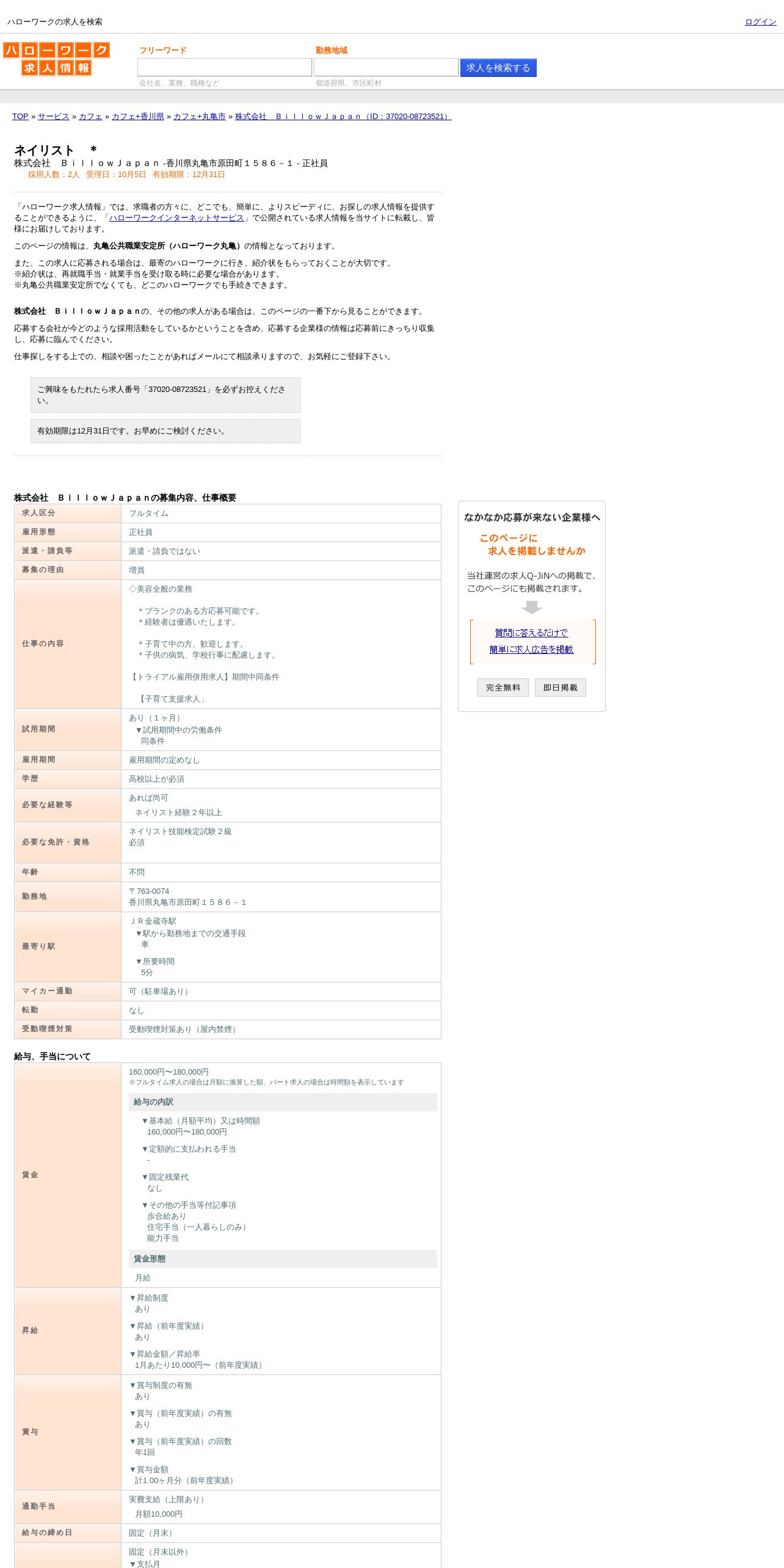Open the カフェ+香川県 breadcrumb link
The width and height of the screenshot is (784, 1568).
click(x=138, y=117)
